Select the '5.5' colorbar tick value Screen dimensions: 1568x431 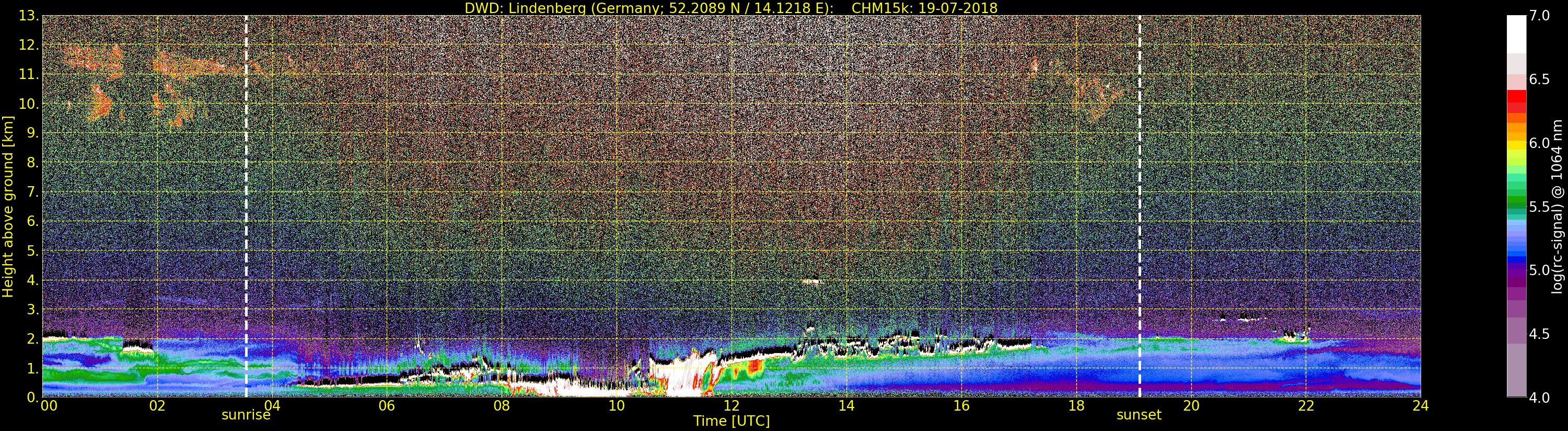click(x=1539, y=207)
